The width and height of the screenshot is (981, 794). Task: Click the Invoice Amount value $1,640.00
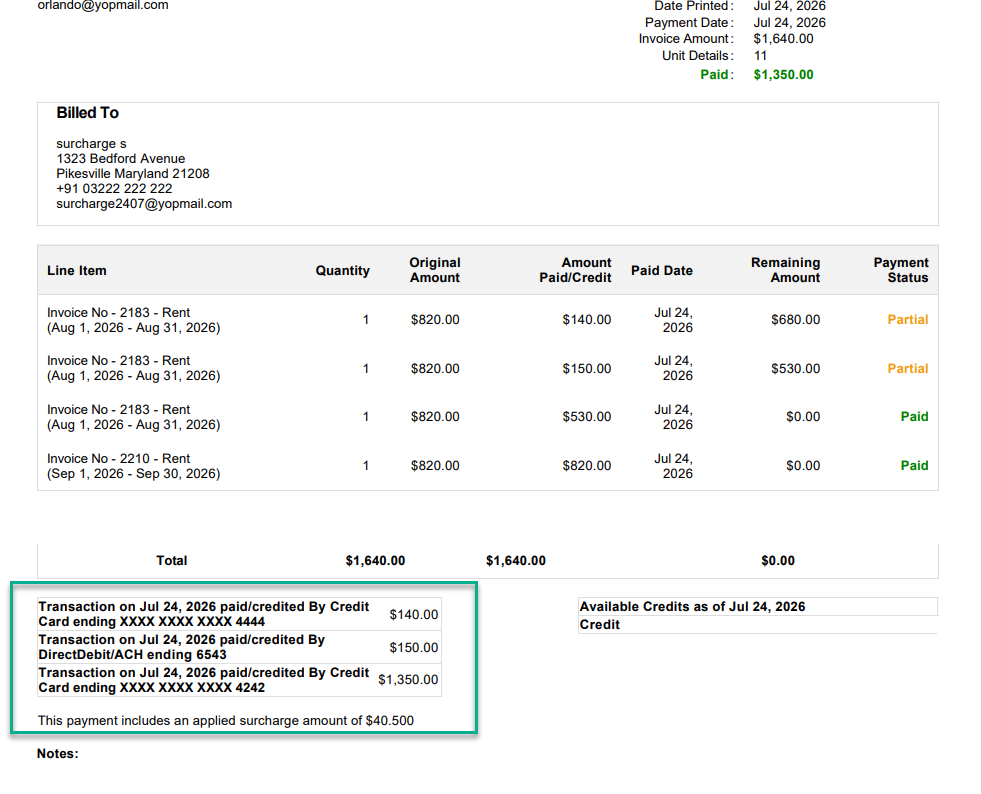tap(783, 39)
